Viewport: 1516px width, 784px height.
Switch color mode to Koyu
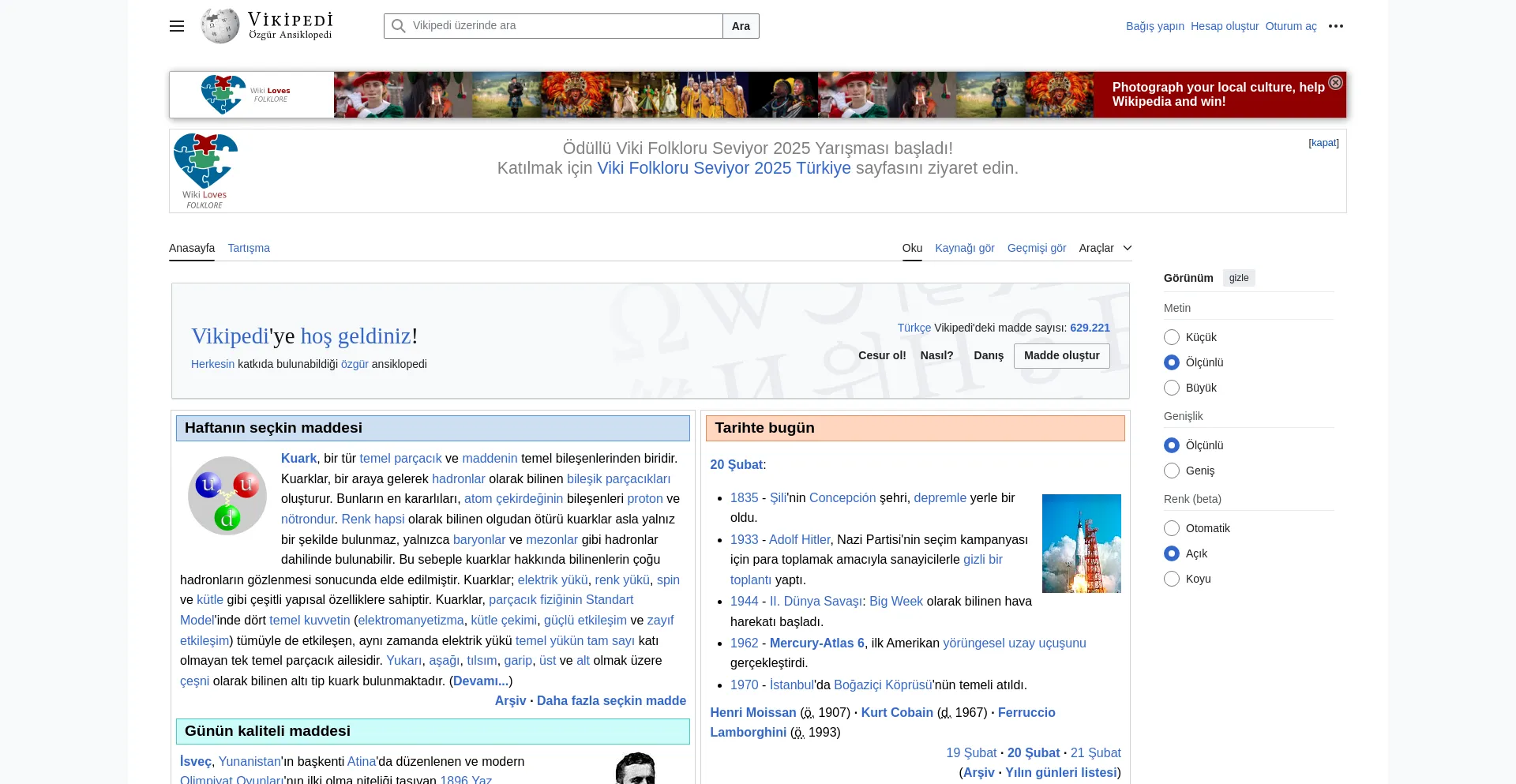(1172, 579)
